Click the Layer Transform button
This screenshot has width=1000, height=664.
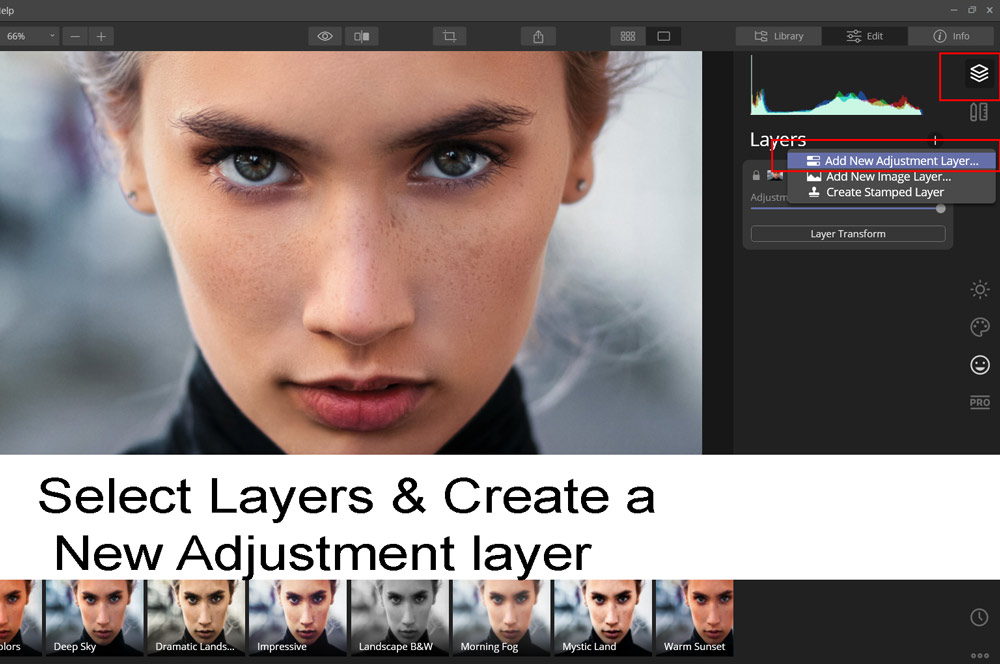pyautogui.click(x=848, y=234)
